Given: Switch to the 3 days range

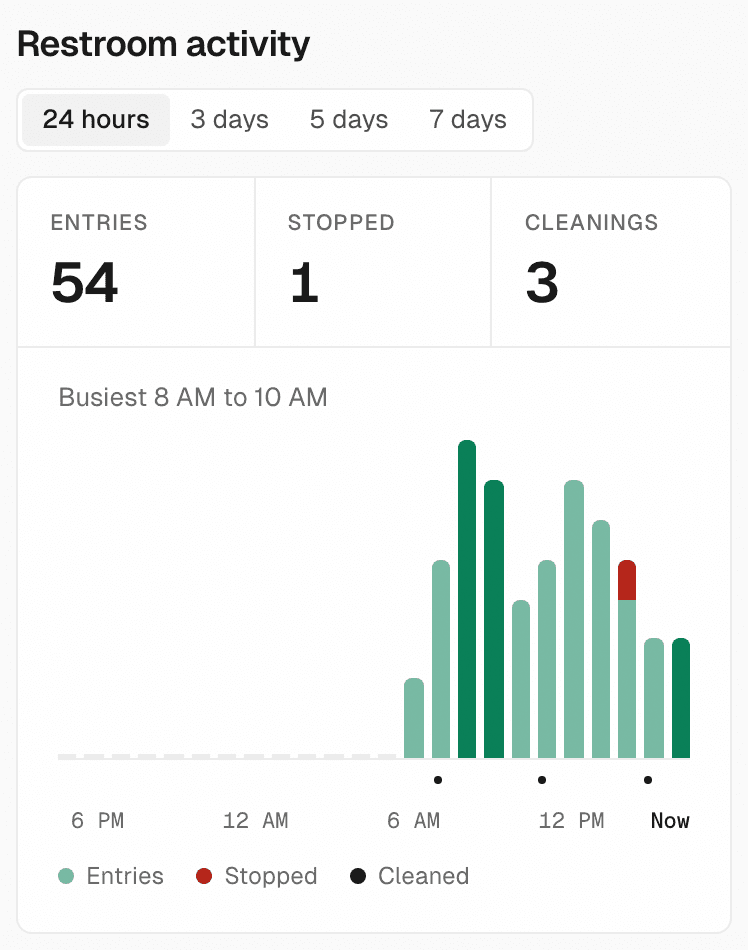Looking at the screenshot, I should [x=230, y=119].
